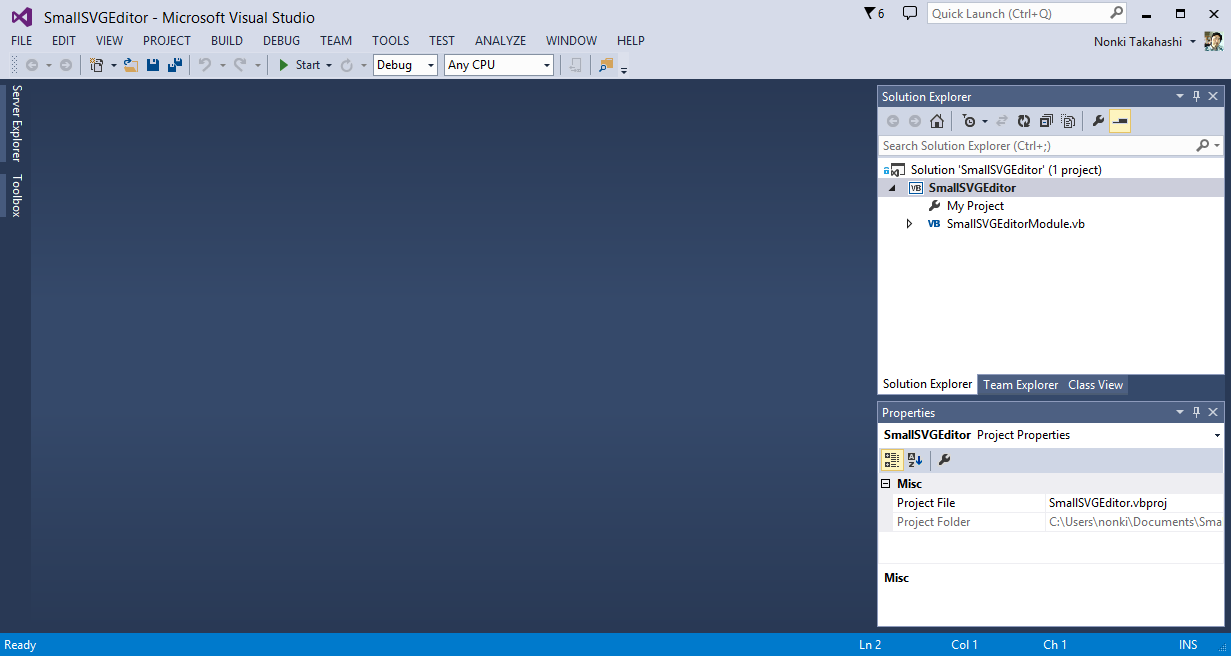Screen dimensions: 1231x656
Task: Open the Nonki Takahashi account dropdown
Action: coord(1193,42)
